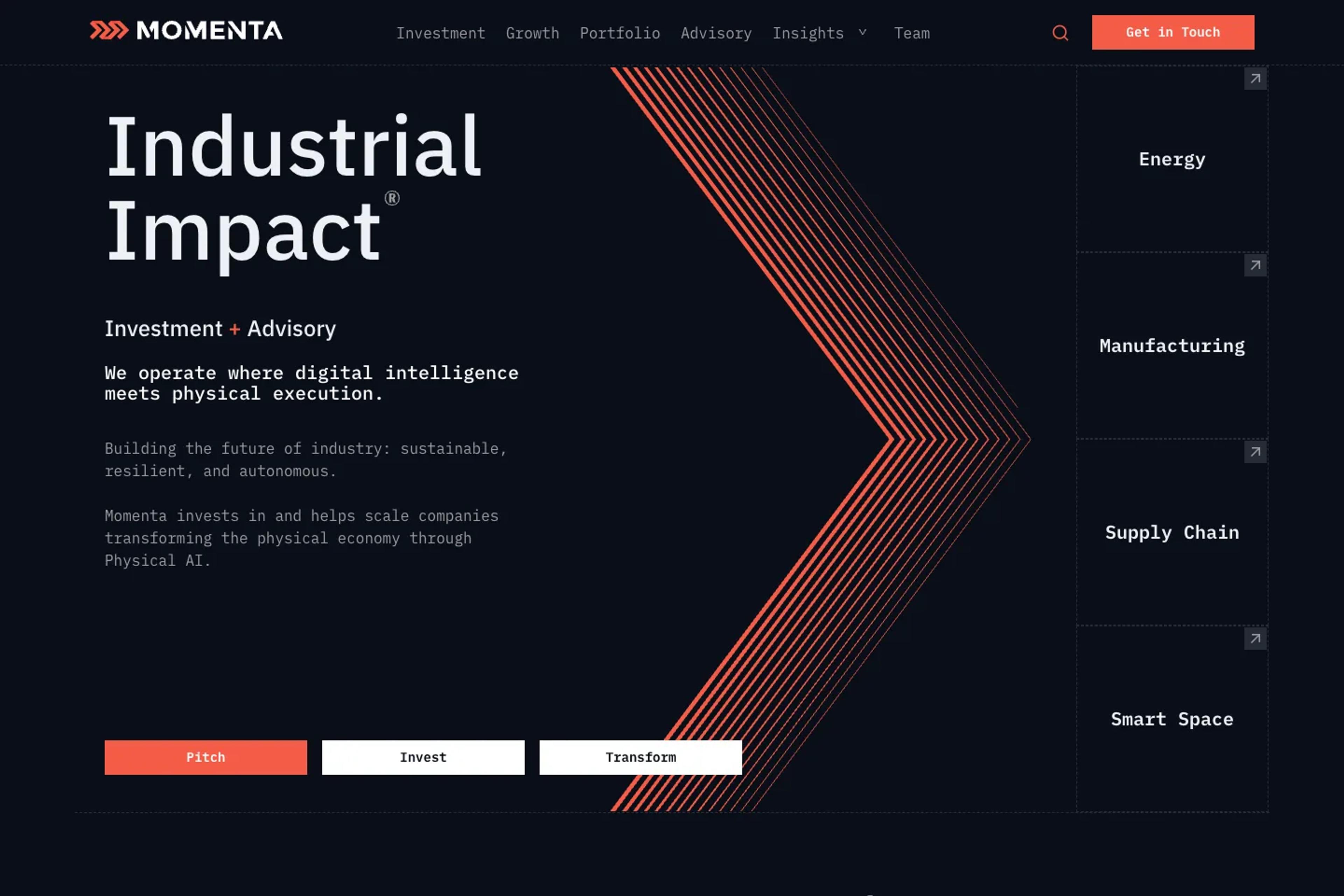Click the arrow icon on the Manufacturing card
The image size is (1344, 896).
pos(1255,265)
